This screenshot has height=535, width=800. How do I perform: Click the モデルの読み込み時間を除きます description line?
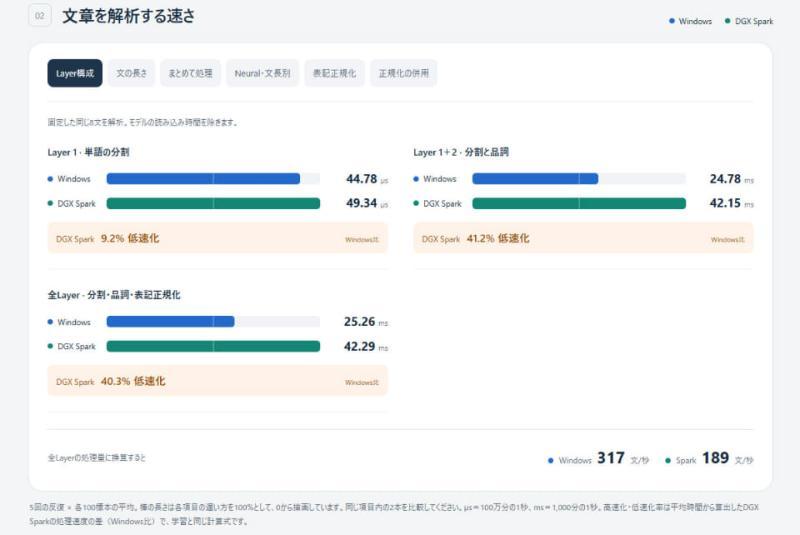[x=143, y=122]
